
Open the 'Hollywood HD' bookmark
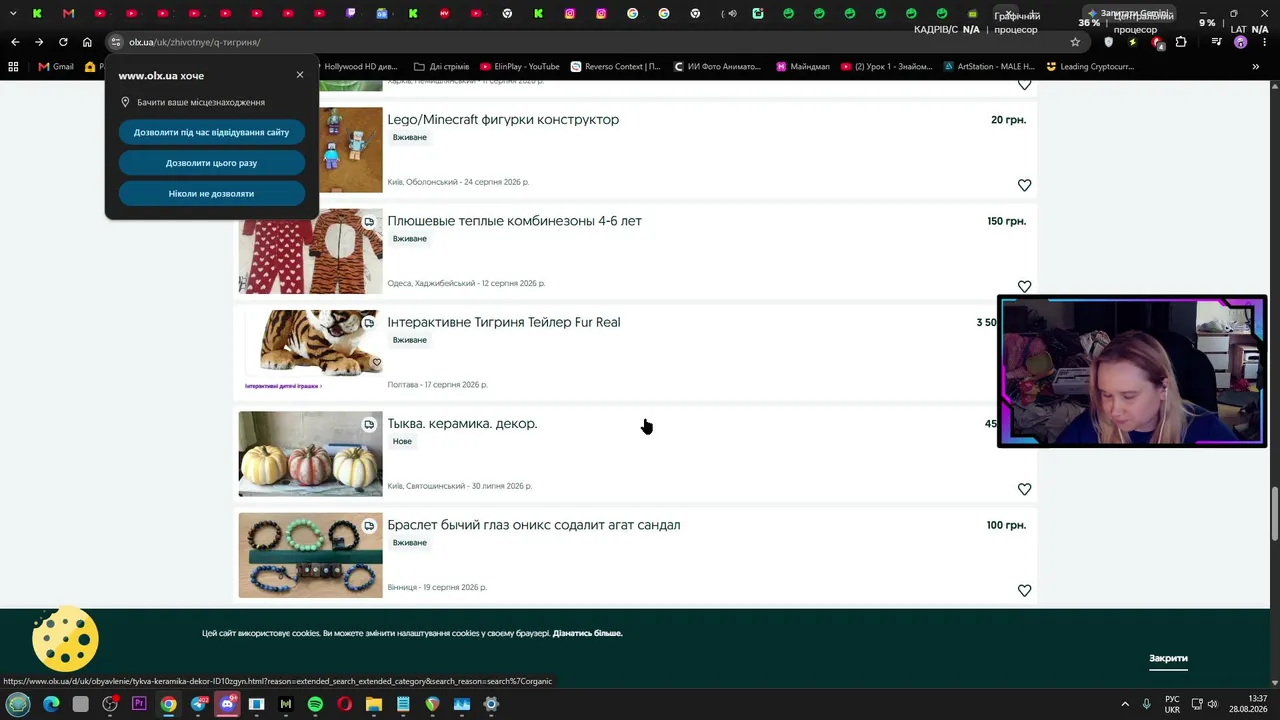359,67
